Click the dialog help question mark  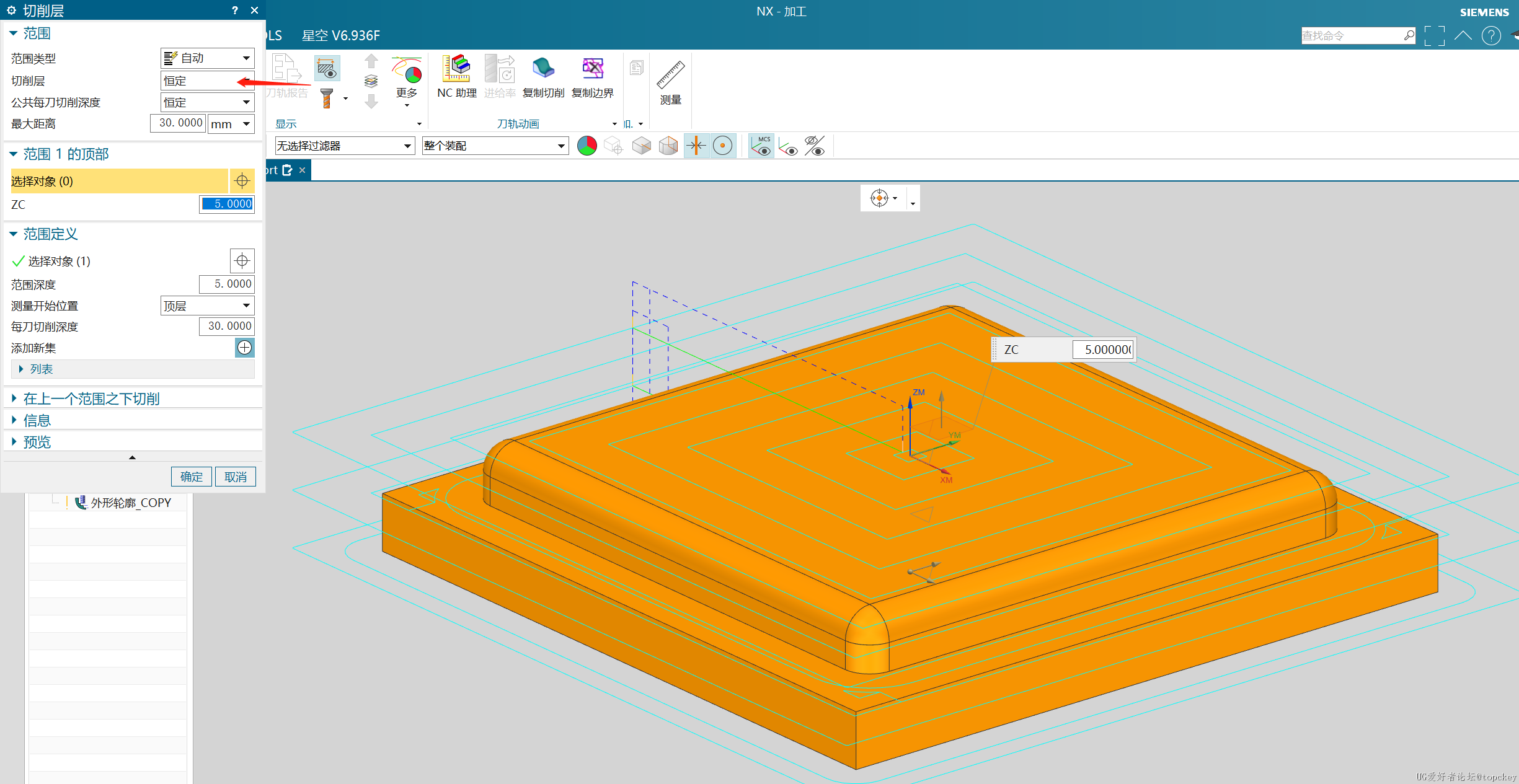[235, 10]
